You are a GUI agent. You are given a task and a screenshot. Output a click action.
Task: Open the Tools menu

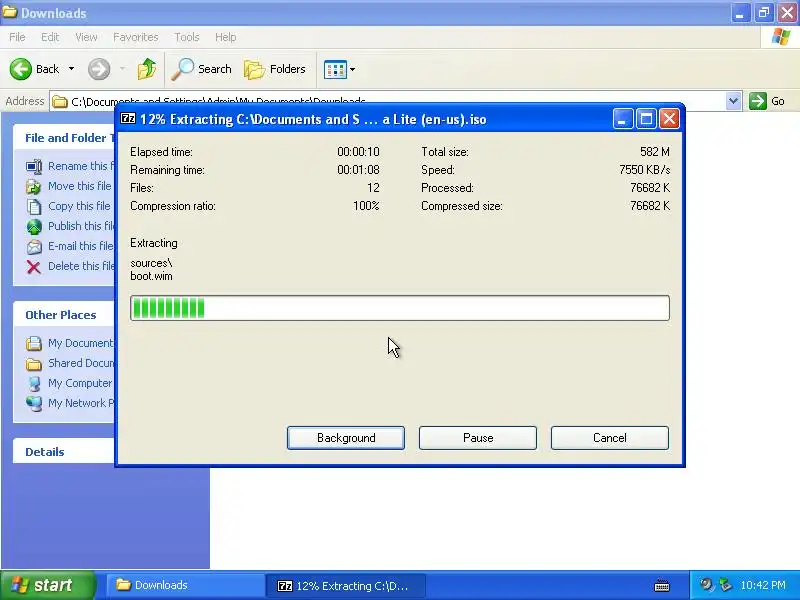tap(187, 37)
